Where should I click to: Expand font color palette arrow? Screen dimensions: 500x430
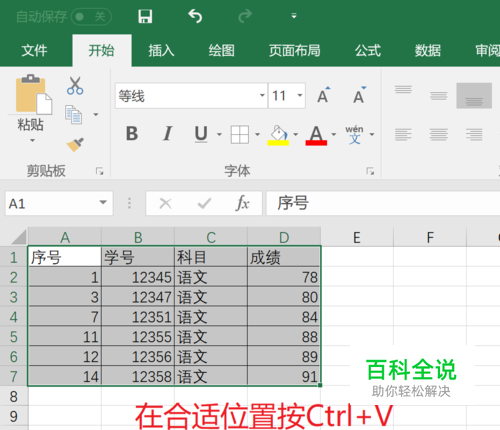334,135
